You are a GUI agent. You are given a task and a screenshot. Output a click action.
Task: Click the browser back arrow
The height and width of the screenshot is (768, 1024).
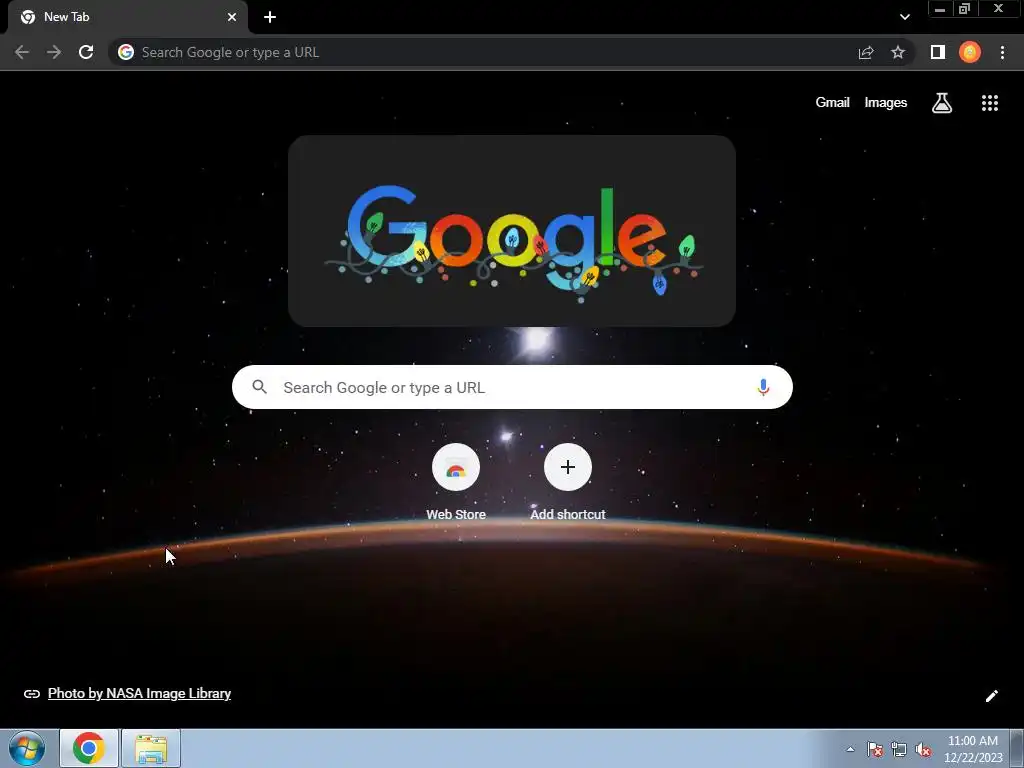pyautogui.click(x=22, y=52)
